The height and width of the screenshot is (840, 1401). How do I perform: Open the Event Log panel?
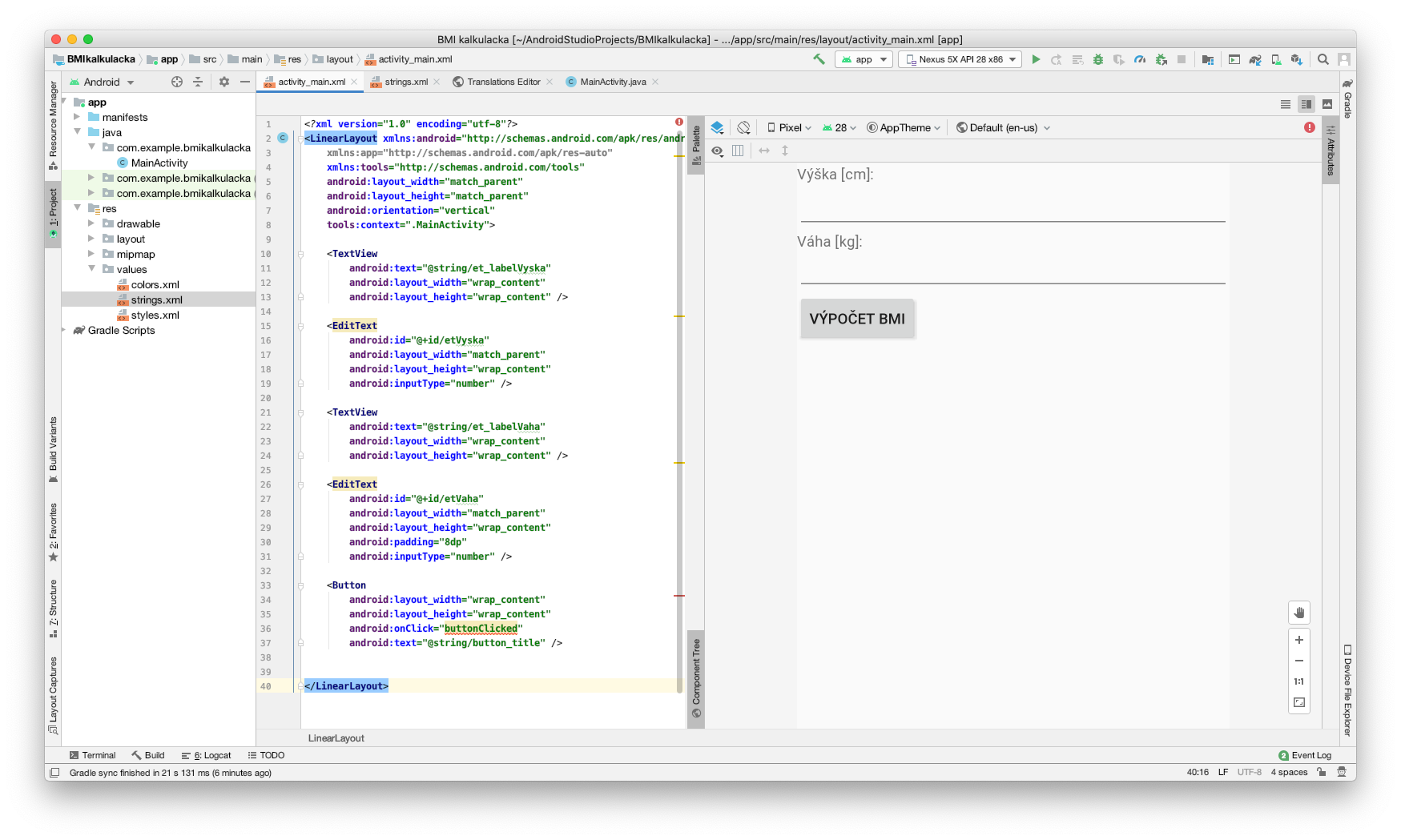coord(1305,755)
